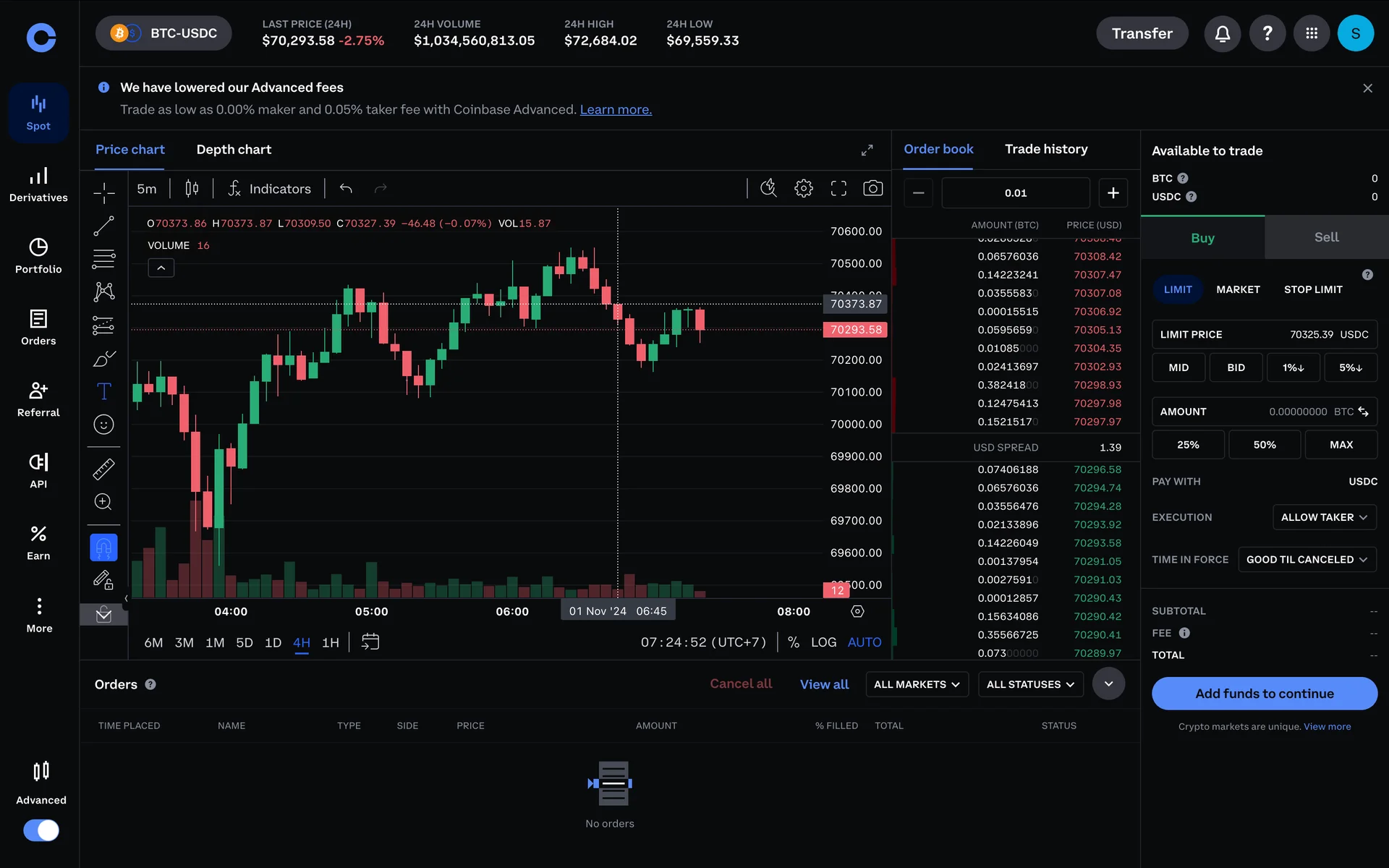Open chart settings gear icon
1389x868 pixels.
point(803,189)
